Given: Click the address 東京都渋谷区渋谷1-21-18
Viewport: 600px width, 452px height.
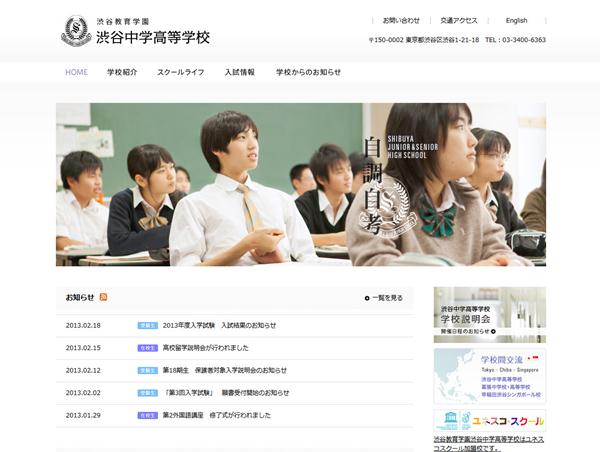Looking at the screenshot, I should tap(442, 40).
